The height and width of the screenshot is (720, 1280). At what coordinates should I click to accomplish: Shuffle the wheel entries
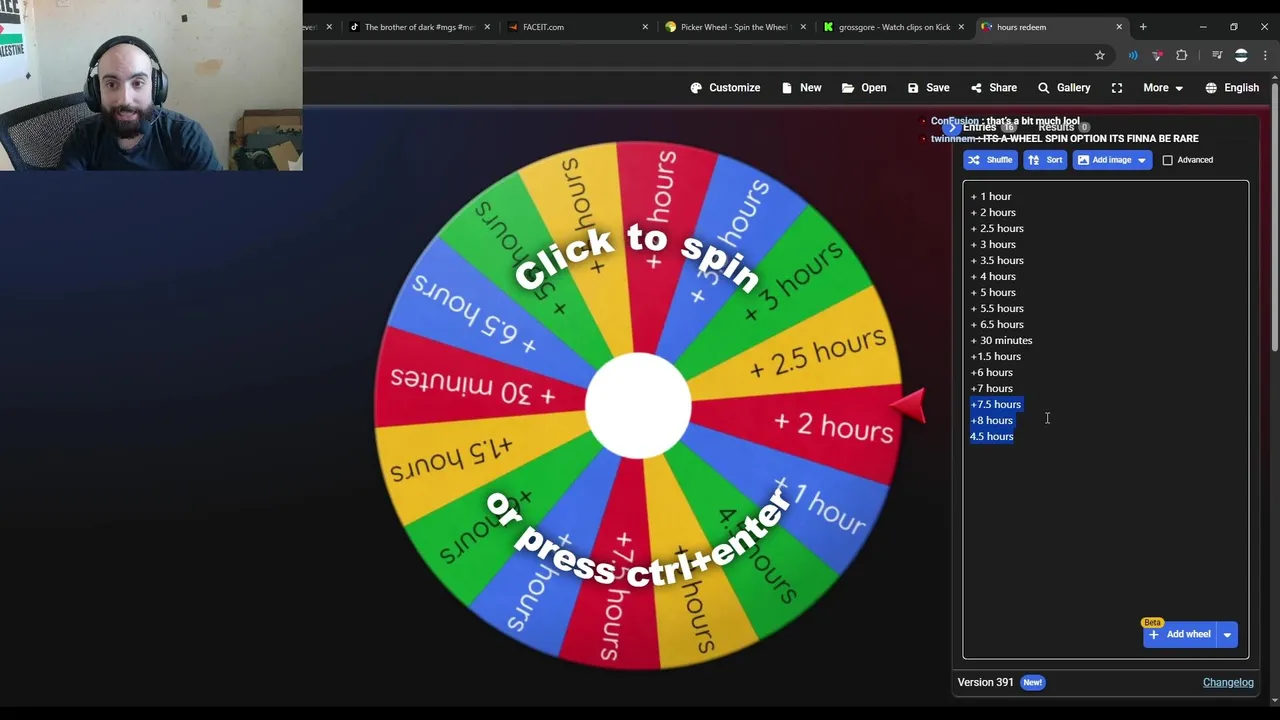coord(990,160)
